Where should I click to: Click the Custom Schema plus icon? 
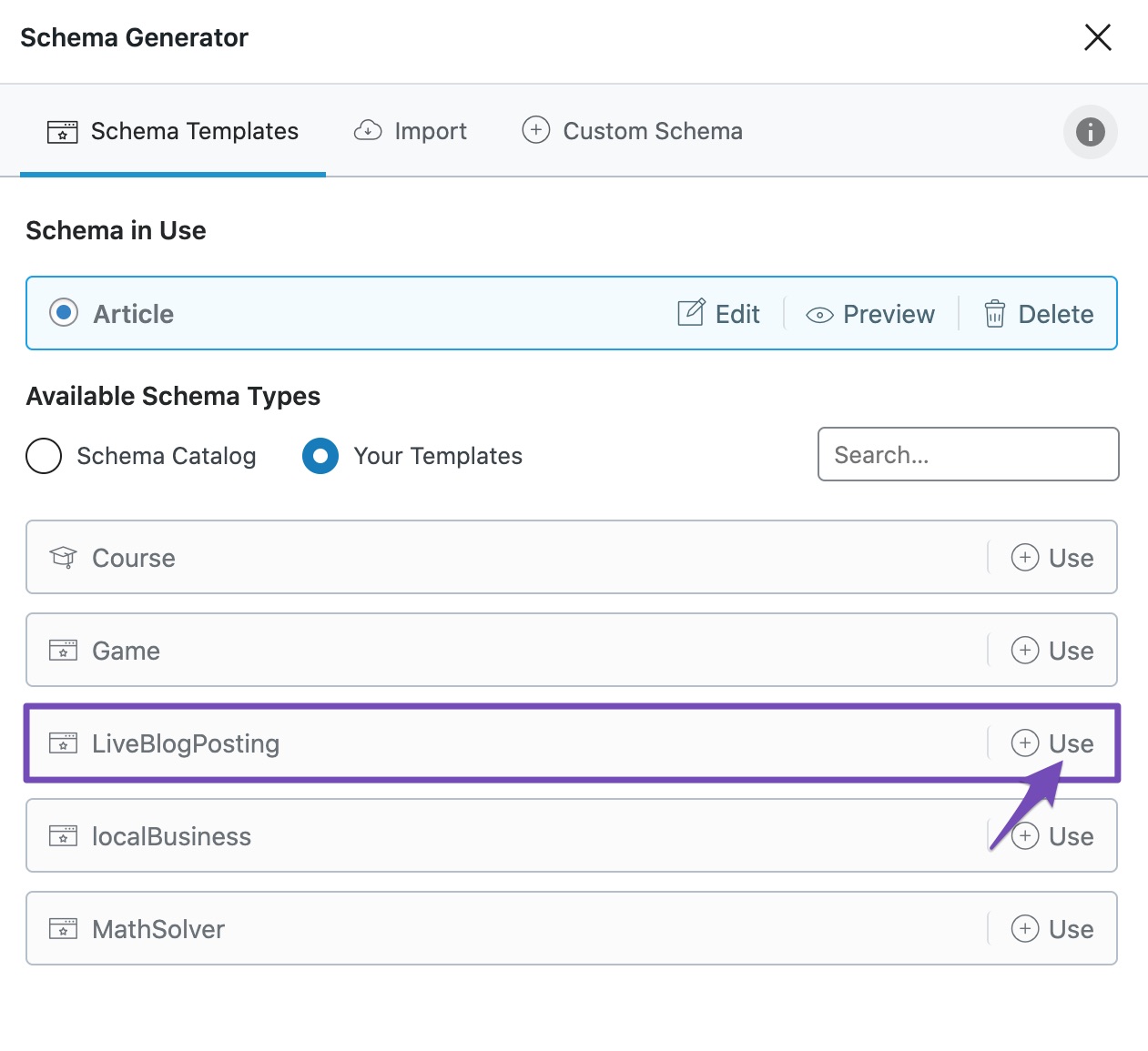pos(536,130)
